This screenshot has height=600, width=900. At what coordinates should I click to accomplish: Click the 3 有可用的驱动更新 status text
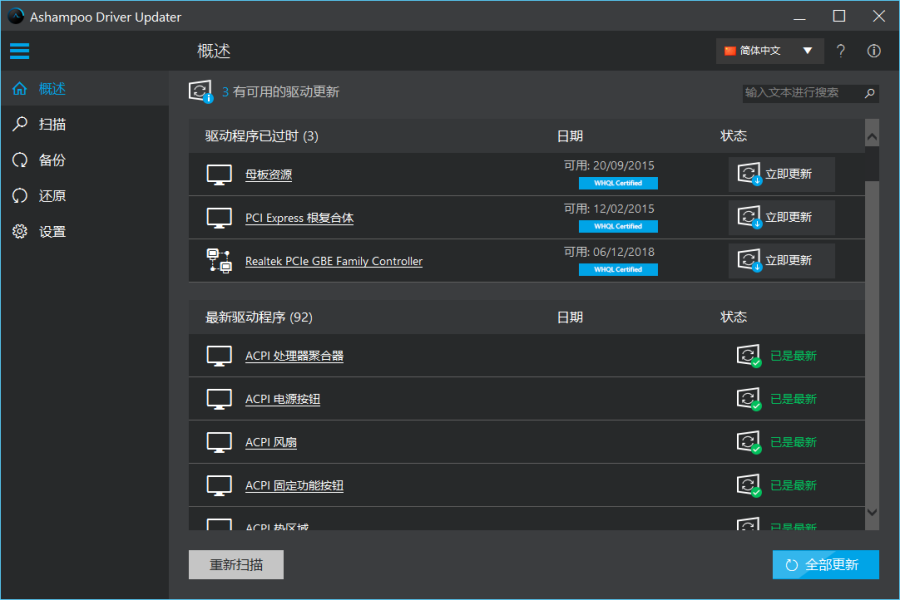click(281, 92)
